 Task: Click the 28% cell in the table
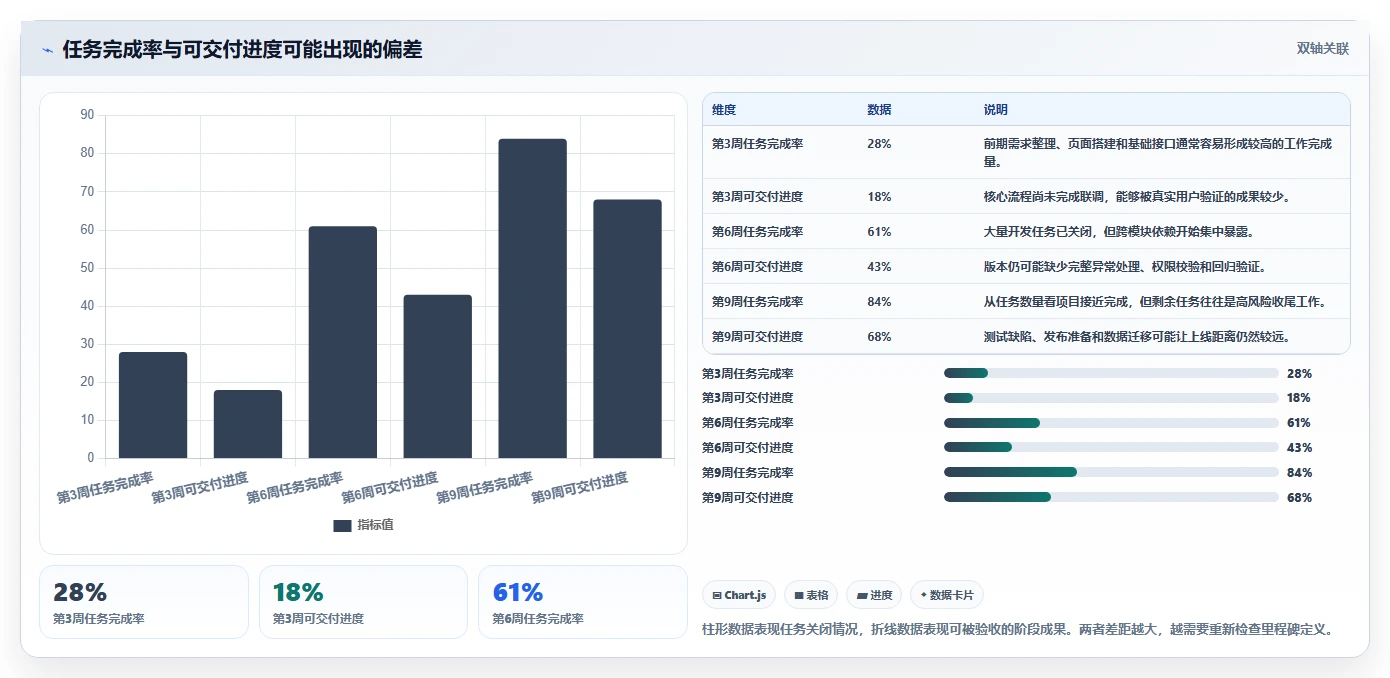[879, 144]
